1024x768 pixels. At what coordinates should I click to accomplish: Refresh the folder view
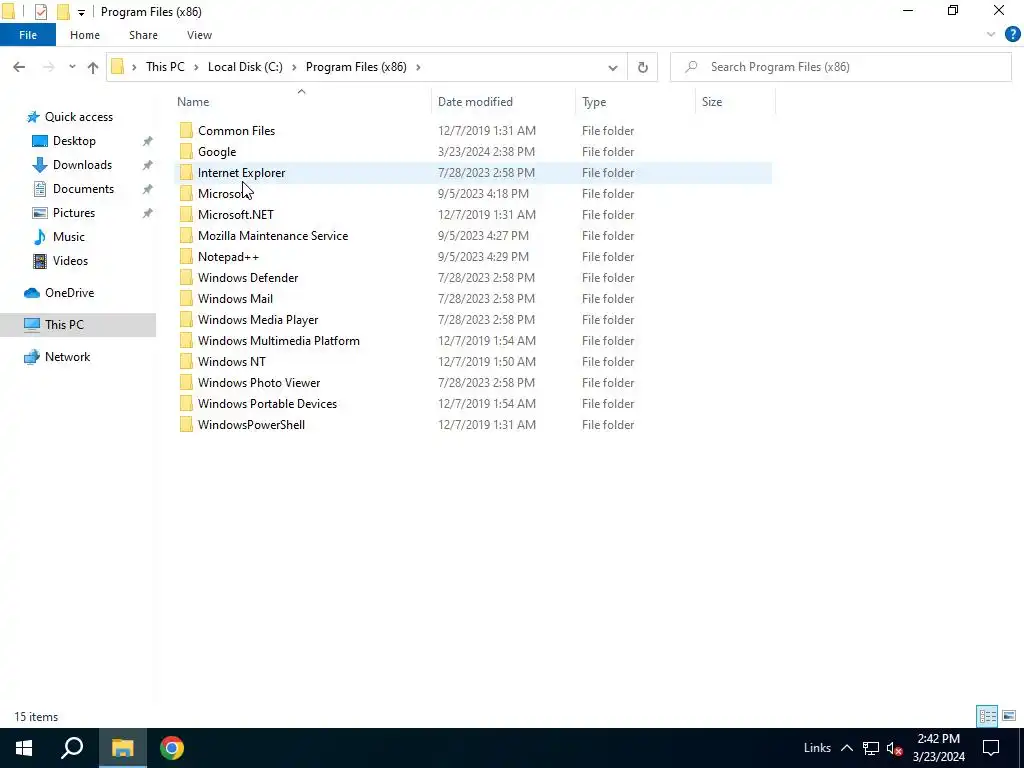click(643, 67)
